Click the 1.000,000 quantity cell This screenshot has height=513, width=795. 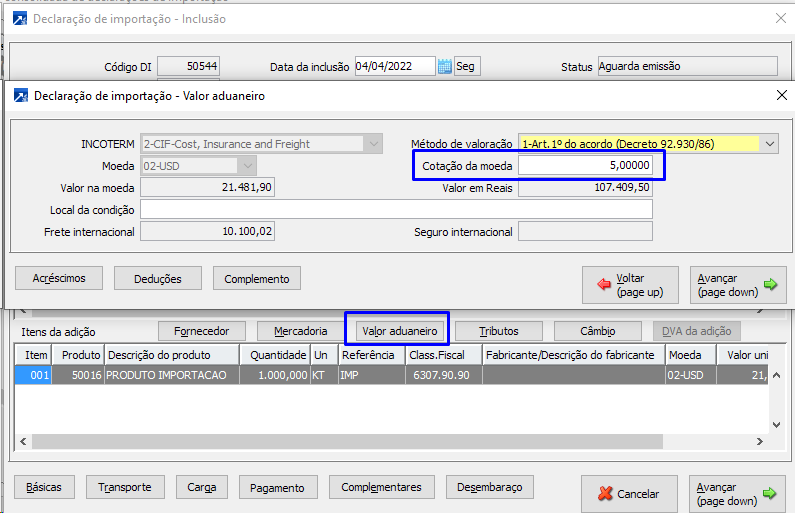coord(275,375)
